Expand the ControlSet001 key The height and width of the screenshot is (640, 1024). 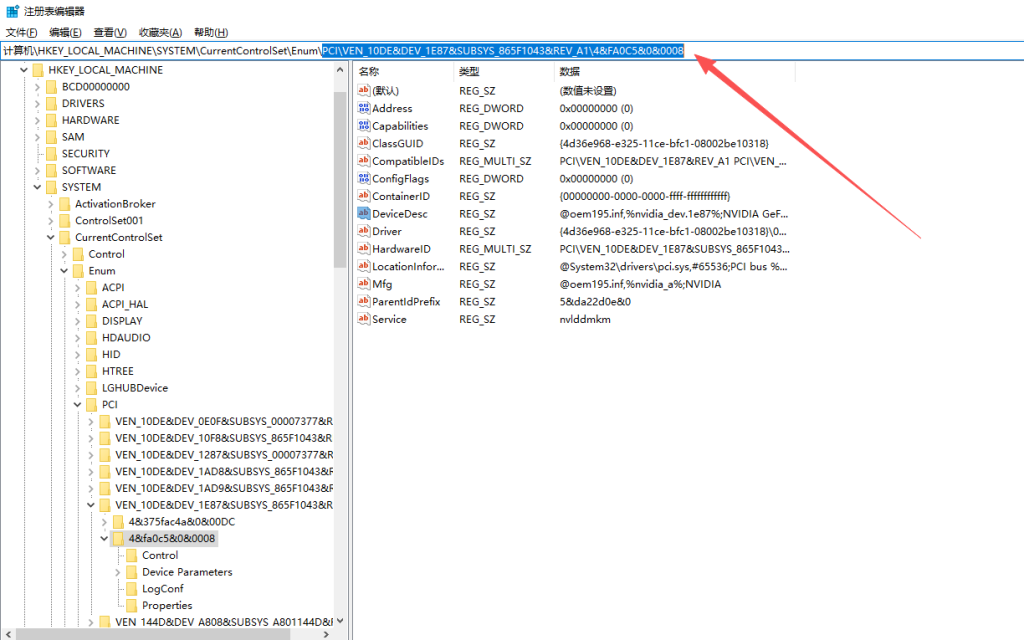50,221
